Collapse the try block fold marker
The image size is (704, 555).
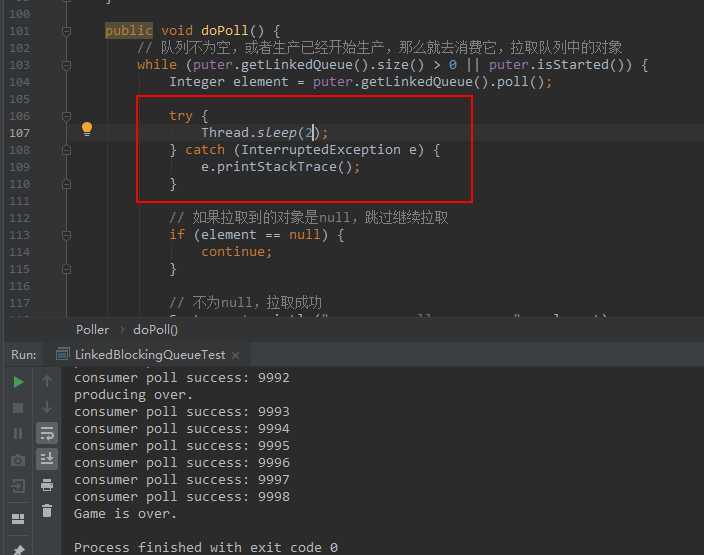[x=66, y=116]
